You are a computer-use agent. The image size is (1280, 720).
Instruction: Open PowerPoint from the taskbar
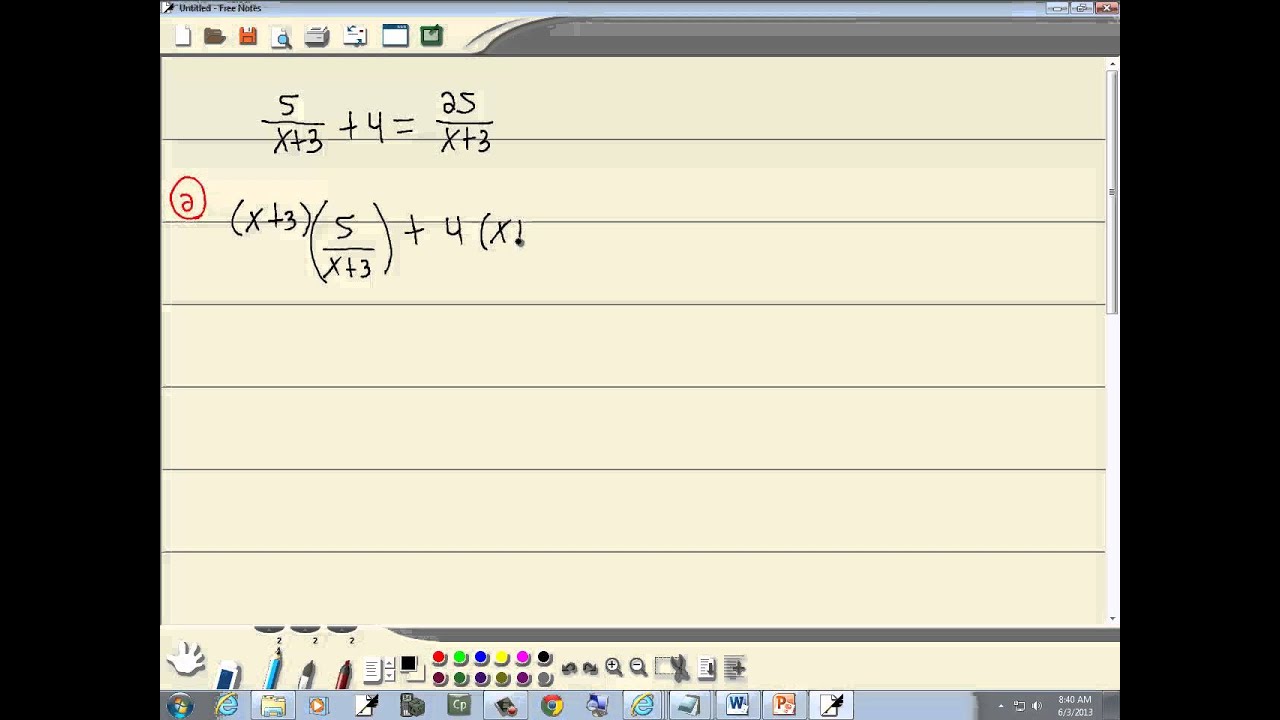click(784, 705)
